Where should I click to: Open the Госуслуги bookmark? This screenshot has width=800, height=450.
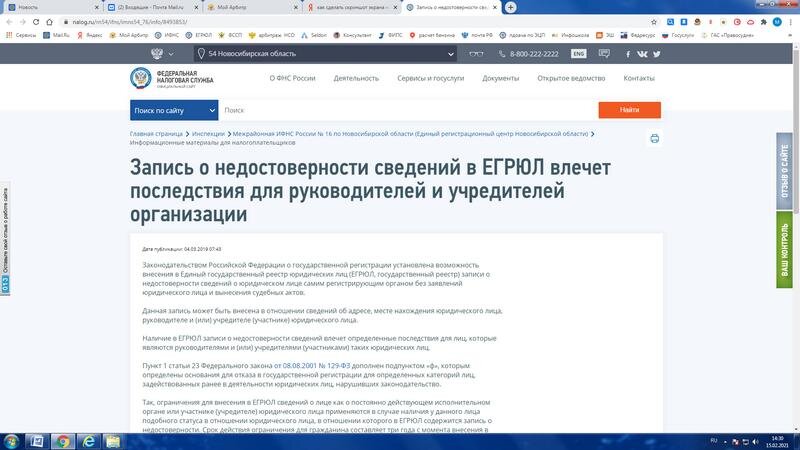coord(678,35)
